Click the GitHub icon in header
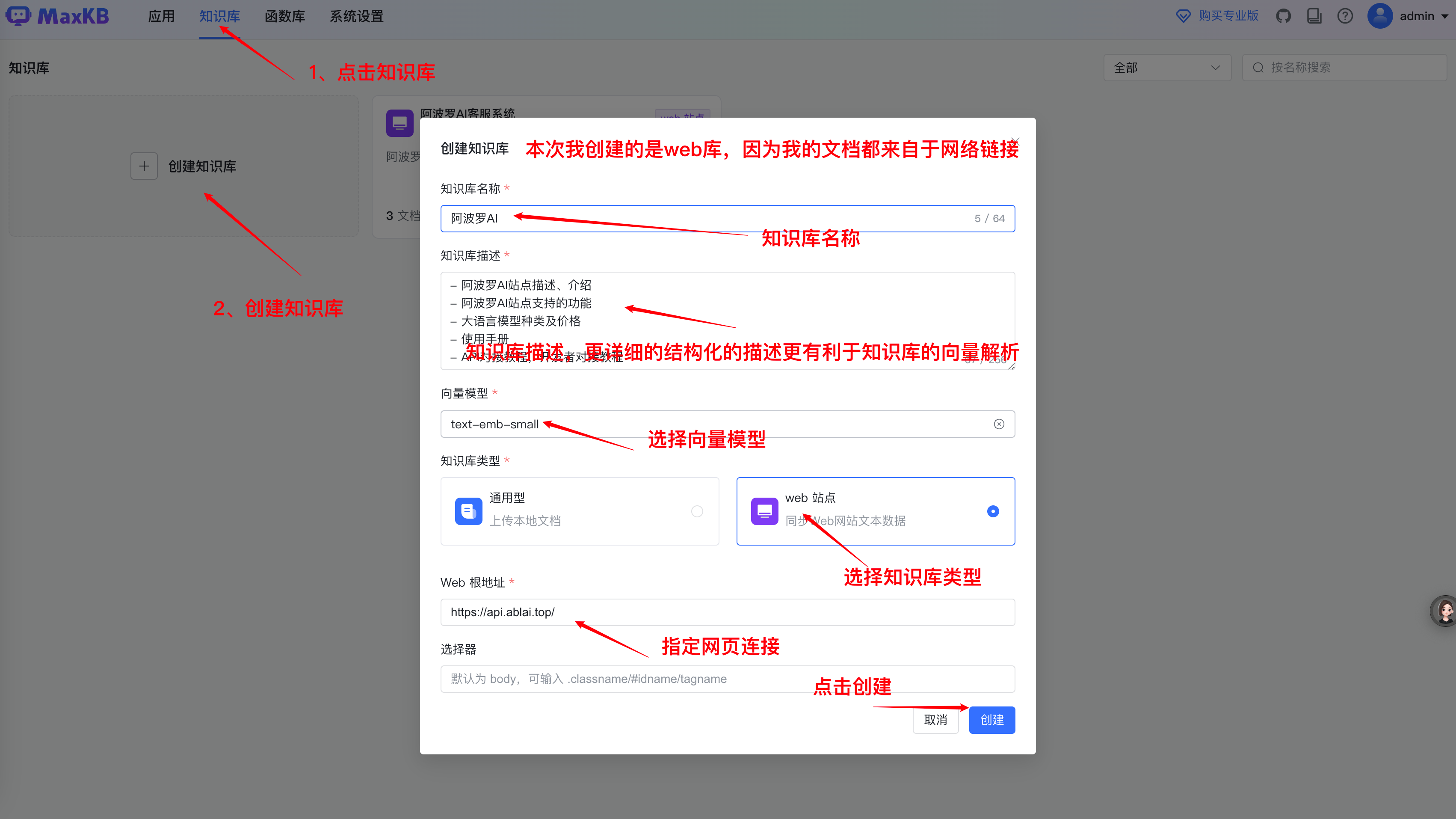 tap(1283, 16)
